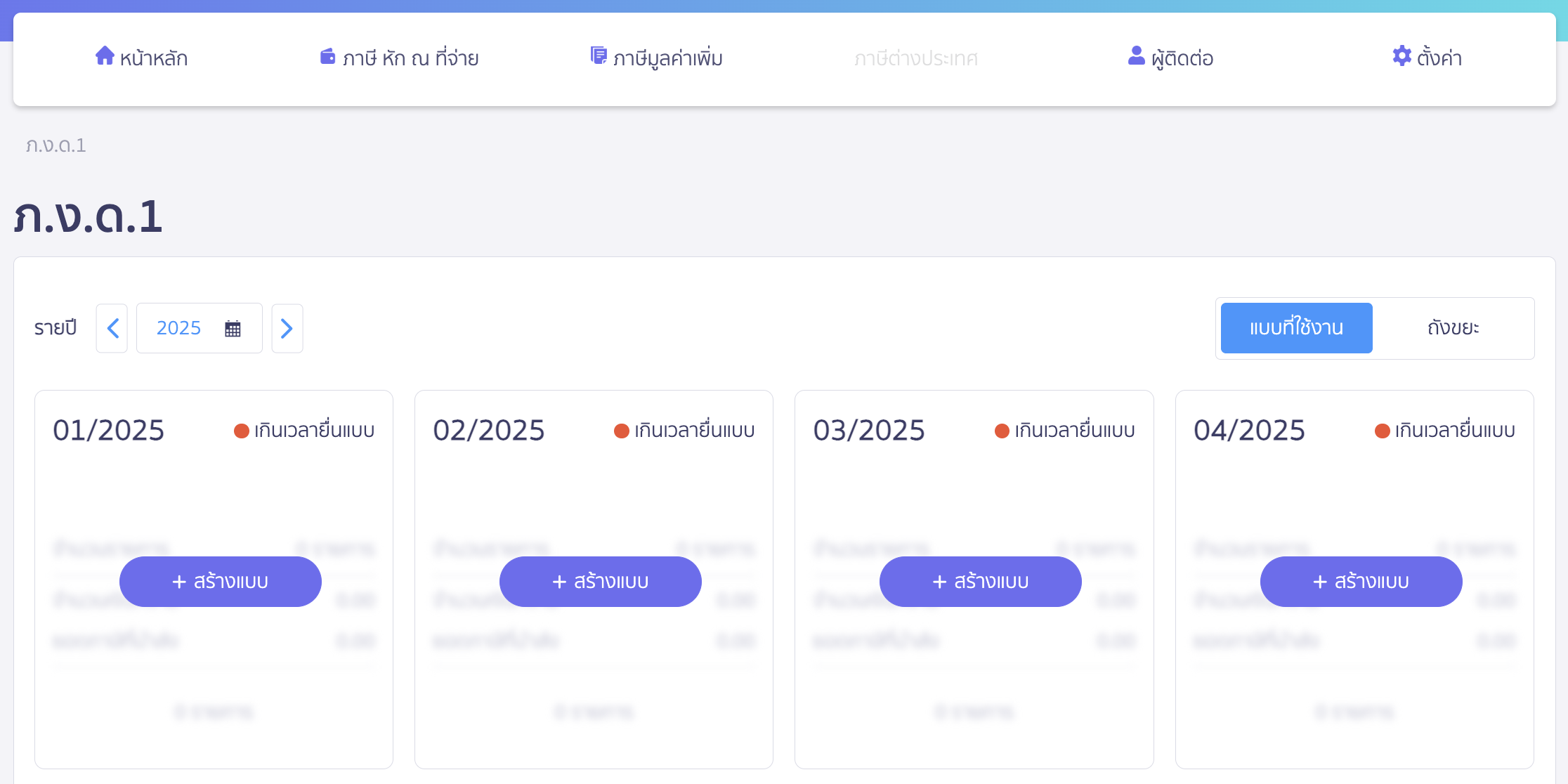Click the gear icon for ตั้งค่า
The width and height of the screenshot is (1568, 784).
tap(1402, 55)
